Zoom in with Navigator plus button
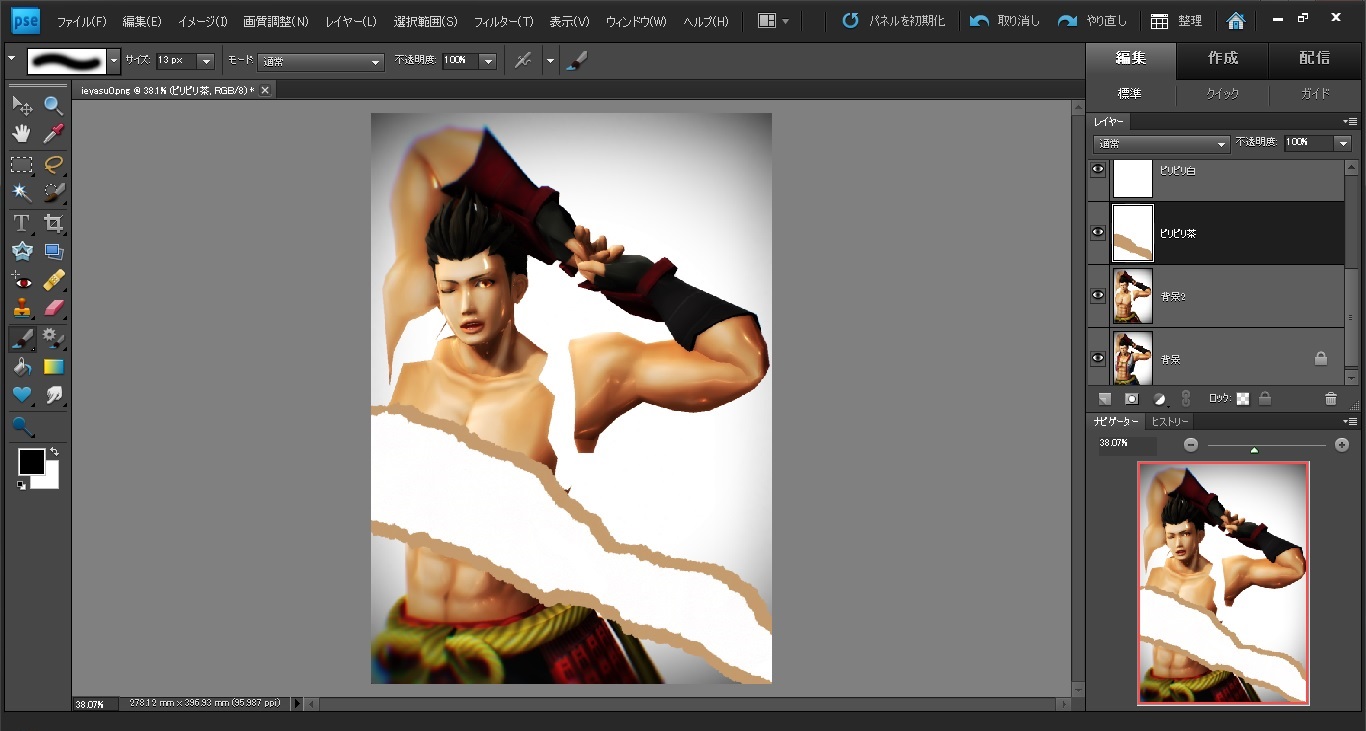This screenshot has height=731, width=1366. click(1342, 445)
